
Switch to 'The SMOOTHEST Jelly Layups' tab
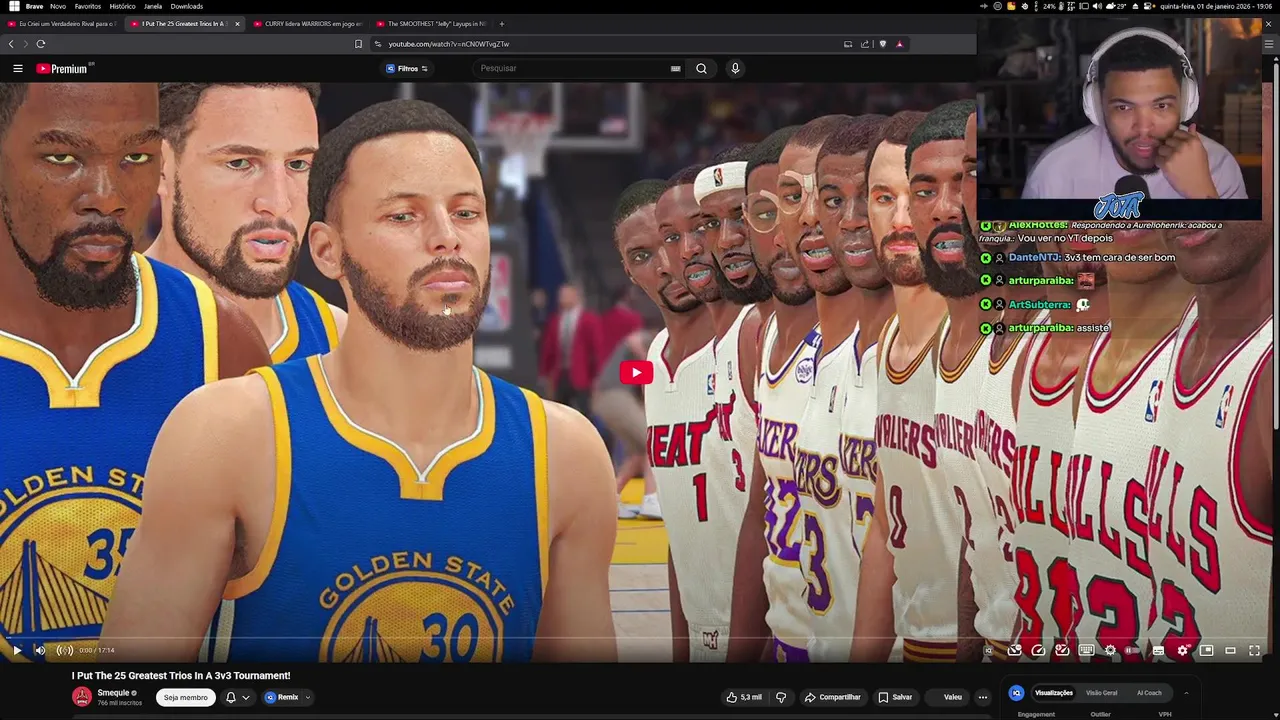pyautogui.click(x=429, y=23)
